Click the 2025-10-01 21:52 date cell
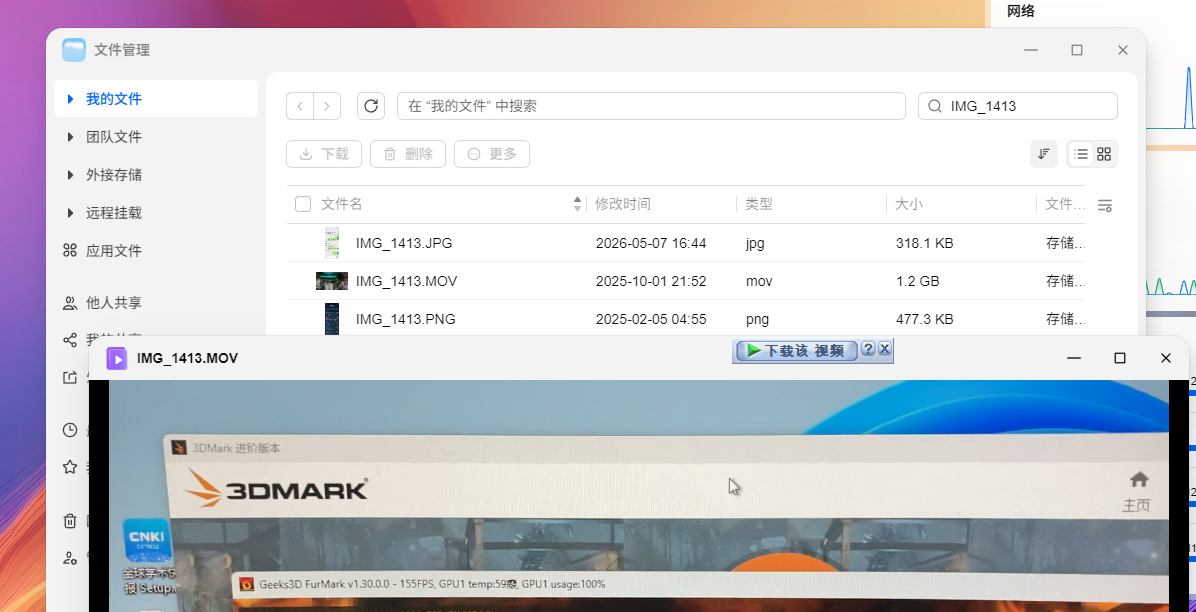 coord(651,281)
